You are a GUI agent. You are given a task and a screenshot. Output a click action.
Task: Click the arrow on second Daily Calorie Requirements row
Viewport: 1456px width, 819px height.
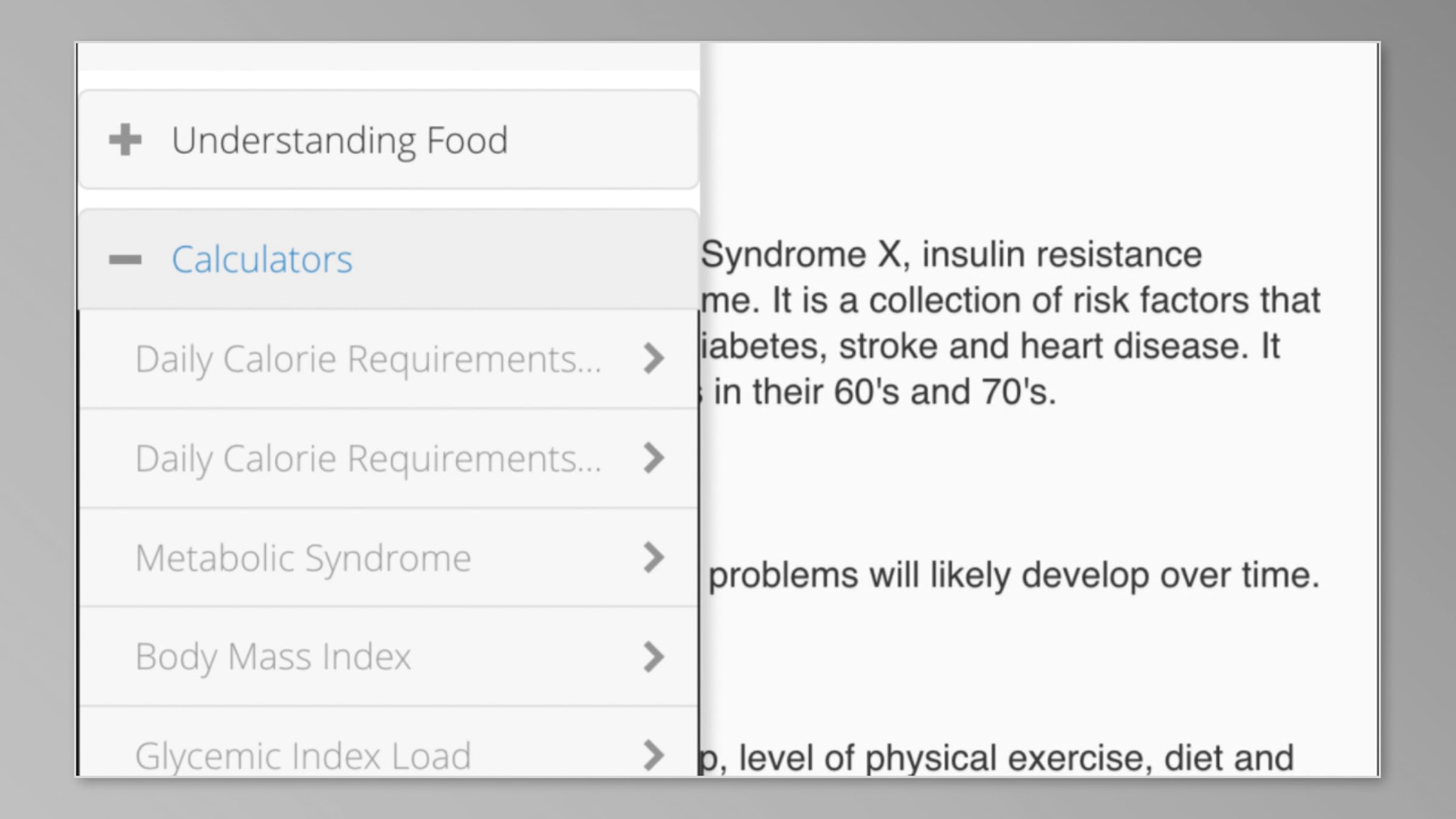click(x=653, y=458)
